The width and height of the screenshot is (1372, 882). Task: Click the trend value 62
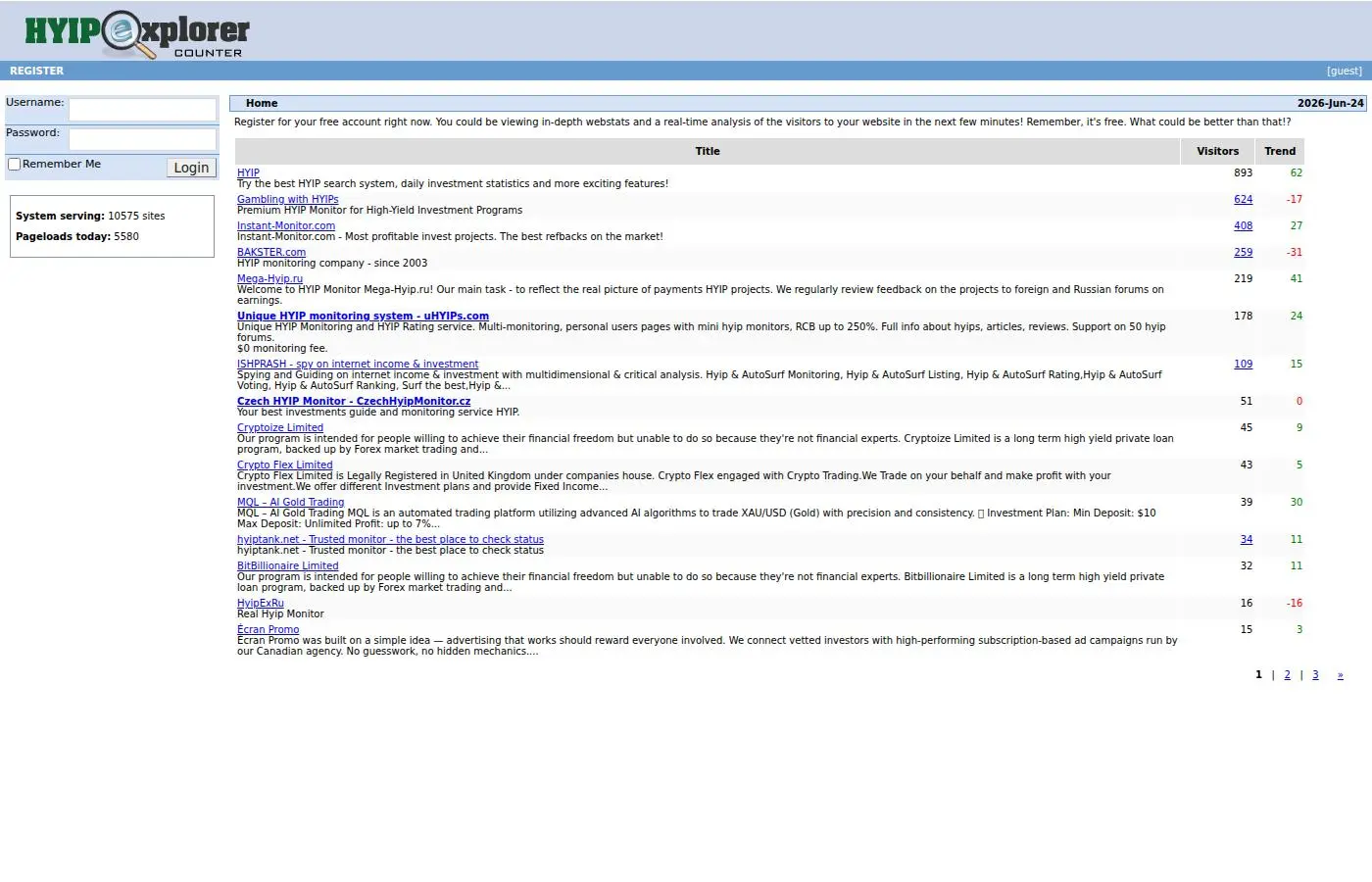[x=1297, y=172]
